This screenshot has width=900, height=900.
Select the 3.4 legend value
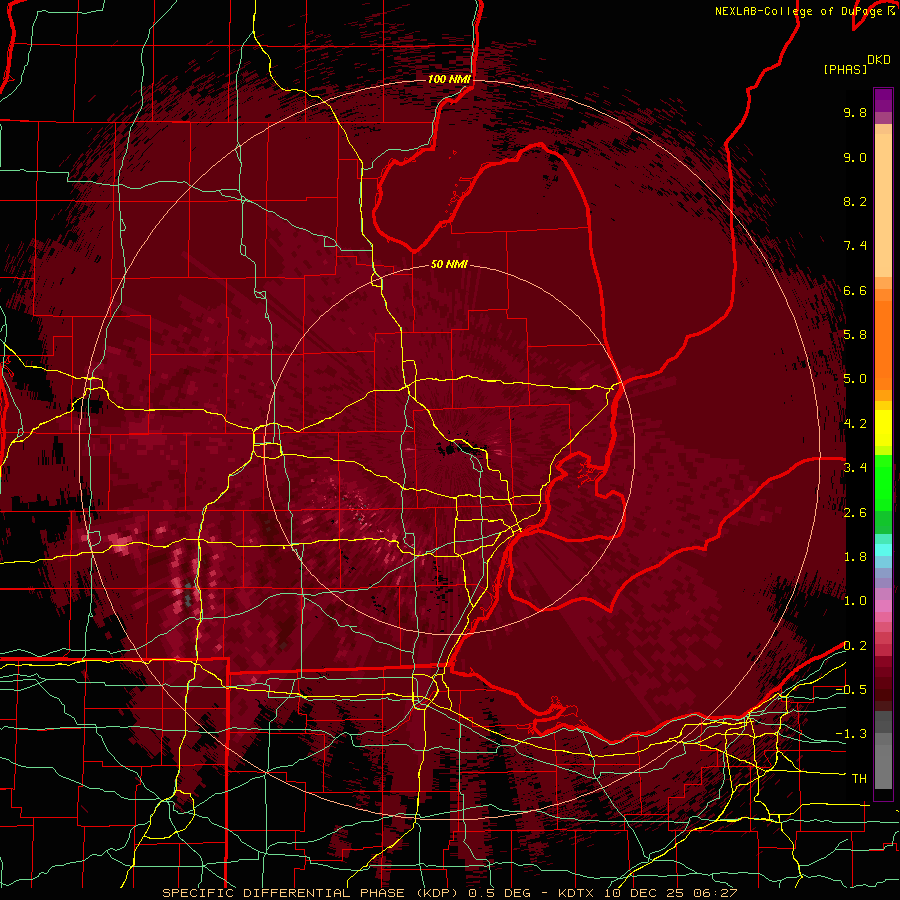pos(855,468)
